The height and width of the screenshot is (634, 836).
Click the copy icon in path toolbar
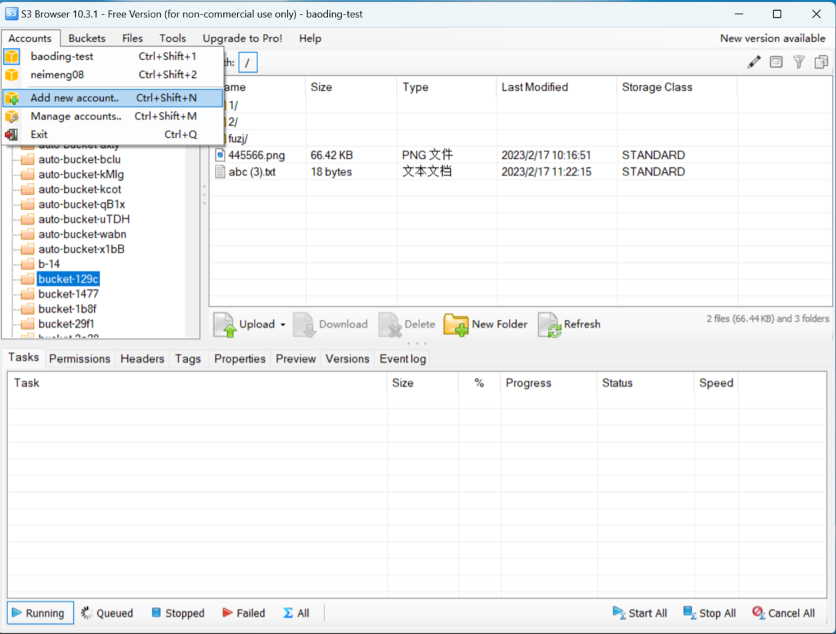(x=821, y=62)
